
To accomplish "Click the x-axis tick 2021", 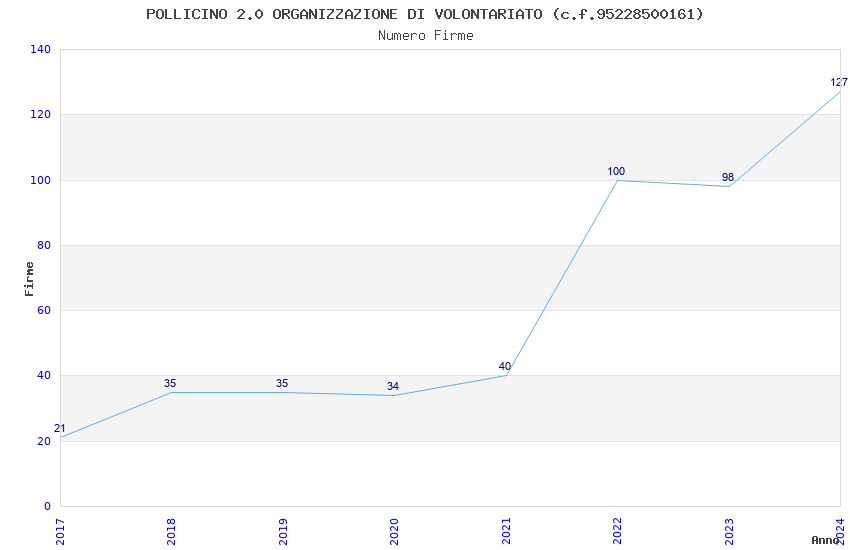I will (x=506, y=531).
